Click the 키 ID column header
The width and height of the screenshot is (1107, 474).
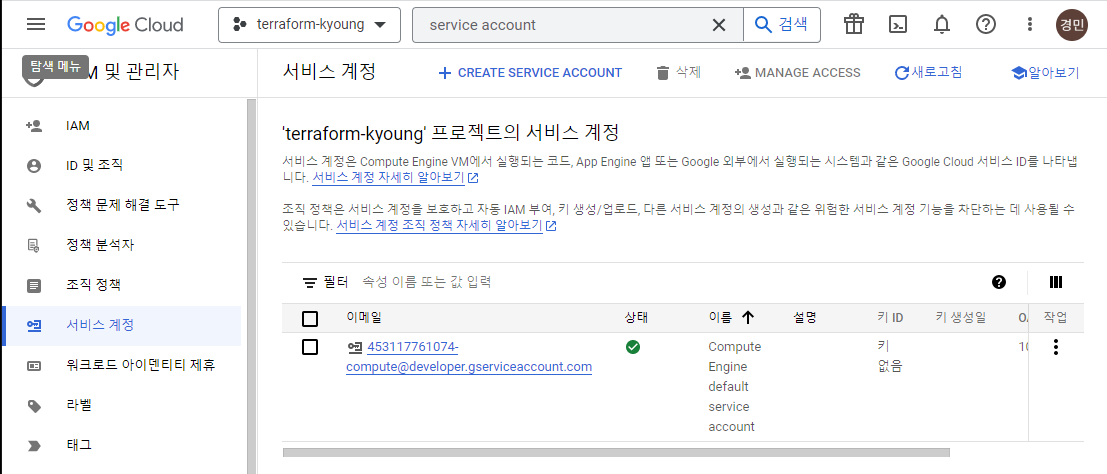pyautogui.click(x=890, y=318)
